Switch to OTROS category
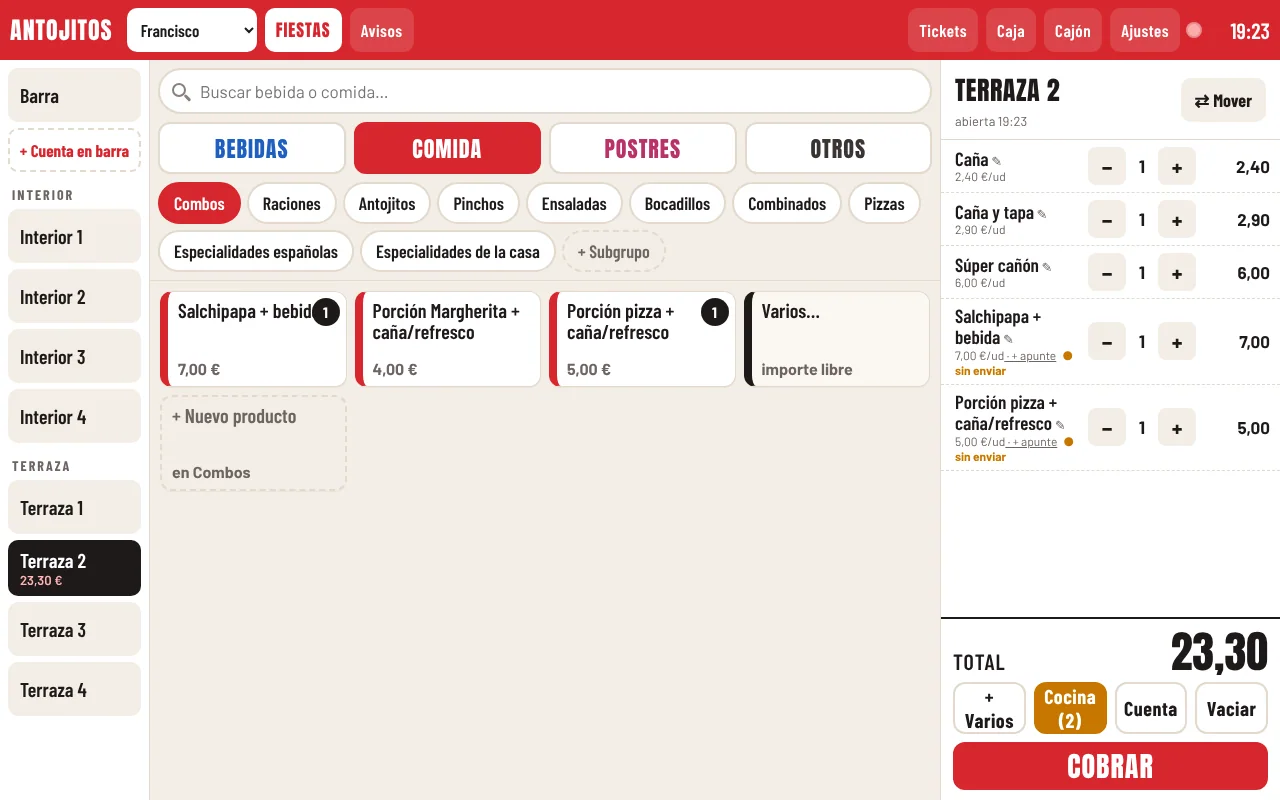 838,148
